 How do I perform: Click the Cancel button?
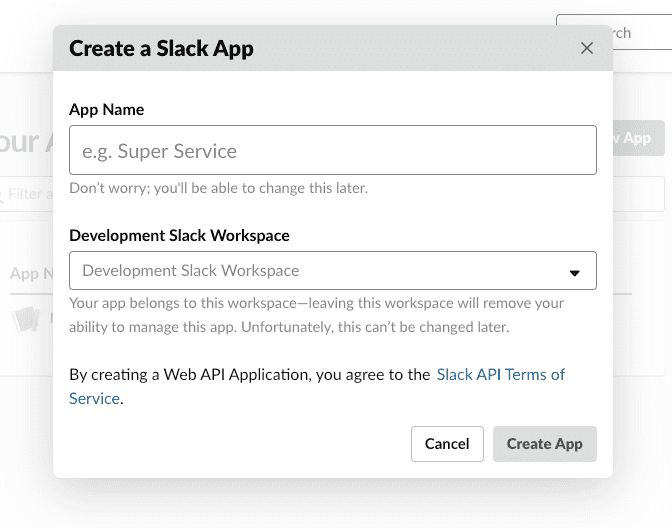(447, 444)
